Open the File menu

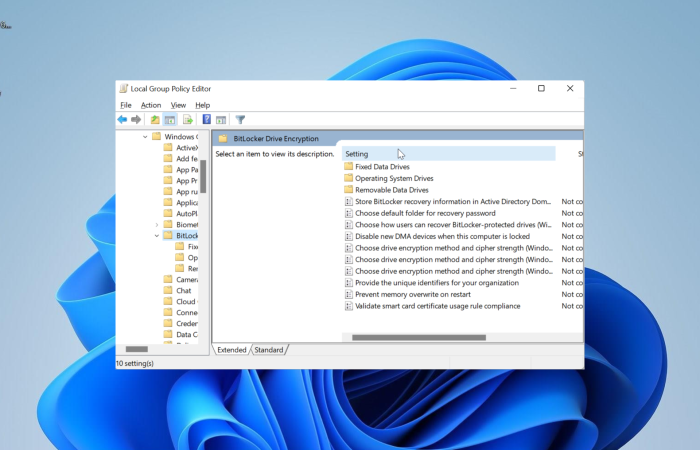[126, 105]
